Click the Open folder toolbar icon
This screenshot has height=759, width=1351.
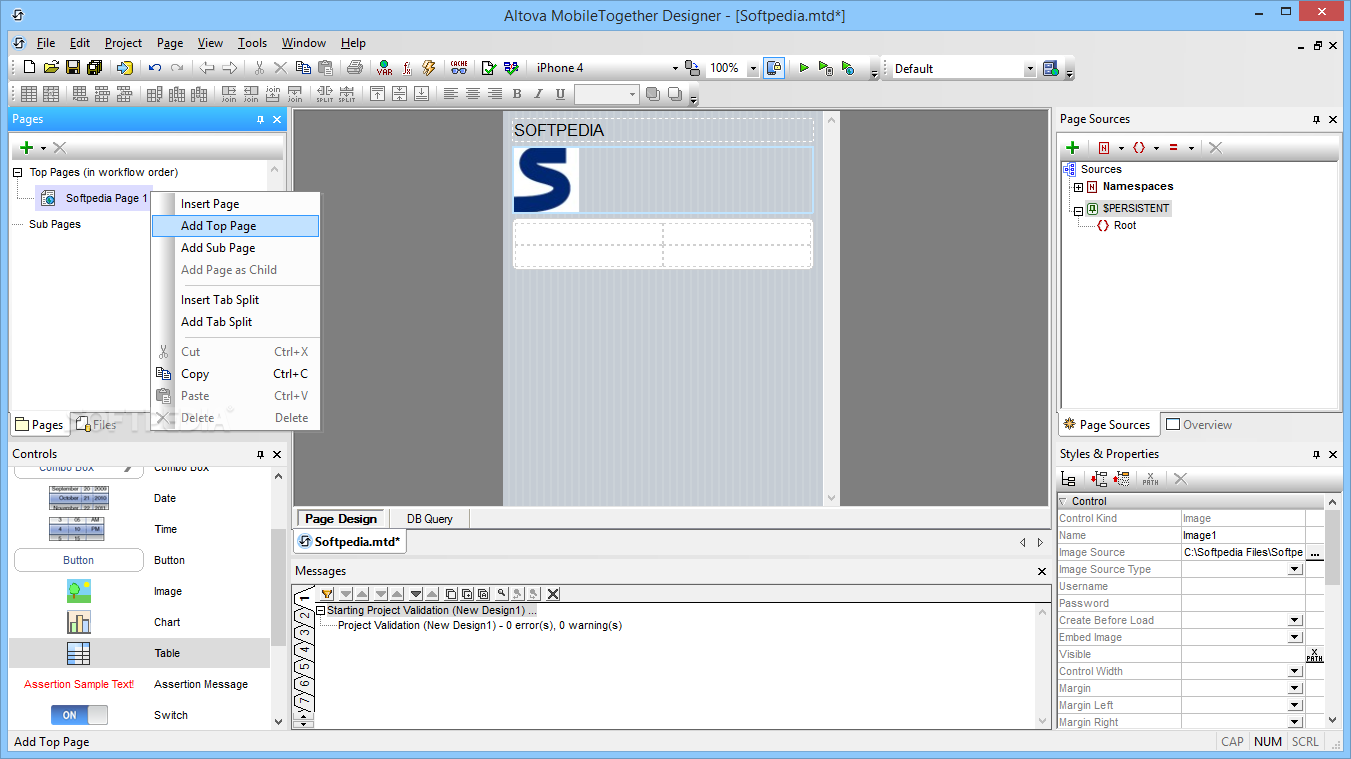pyautogui.click(x=51, y=68)
